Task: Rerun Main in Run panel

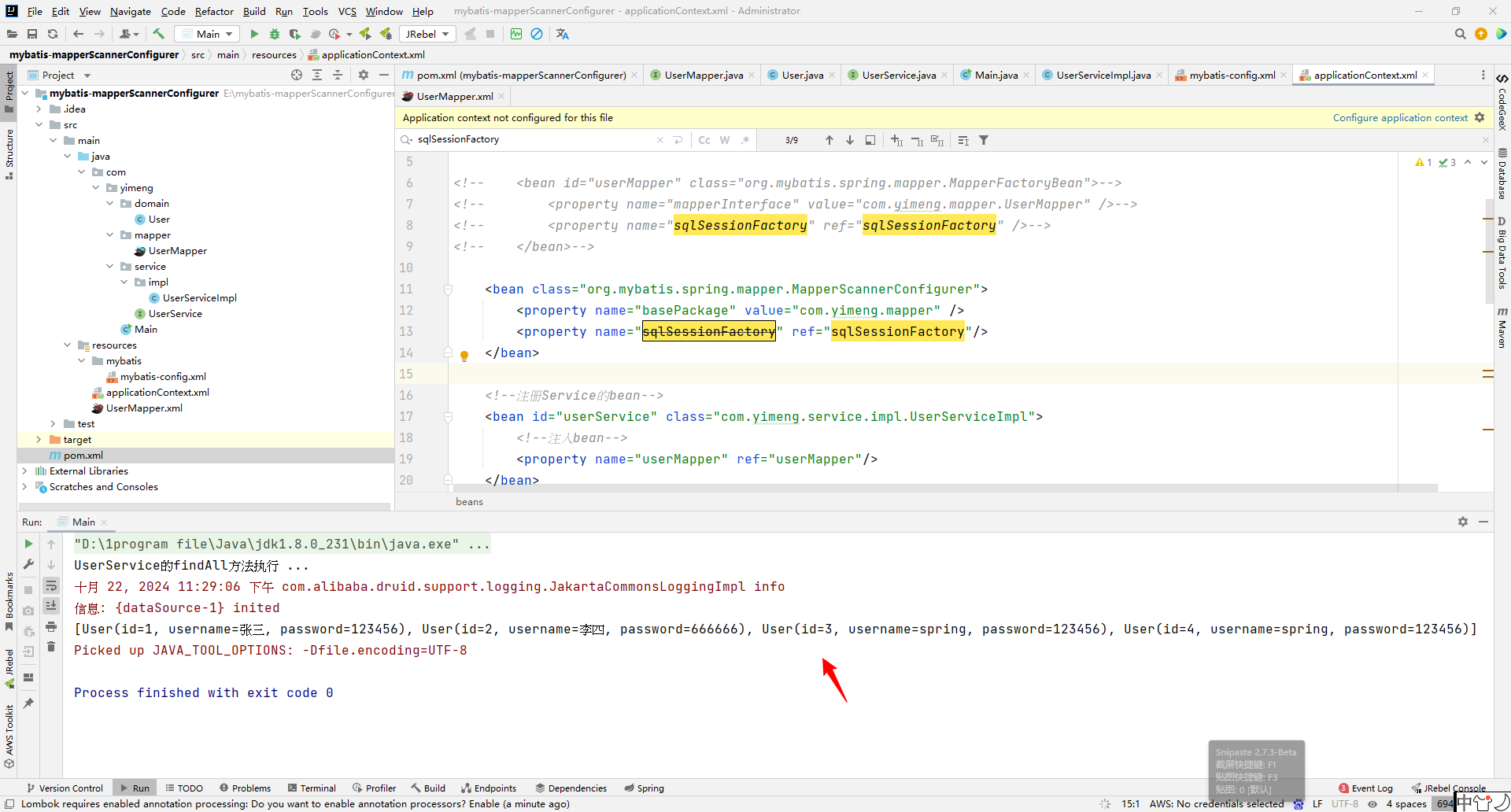Action: click(x=28, y=544)
